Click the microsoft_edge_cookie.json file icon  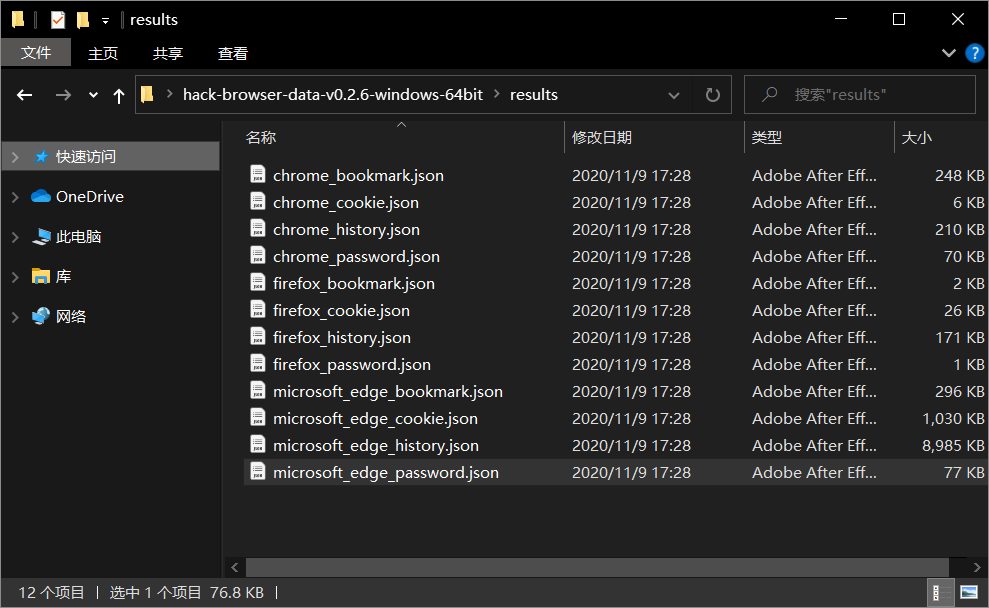[x=257, y=418]
